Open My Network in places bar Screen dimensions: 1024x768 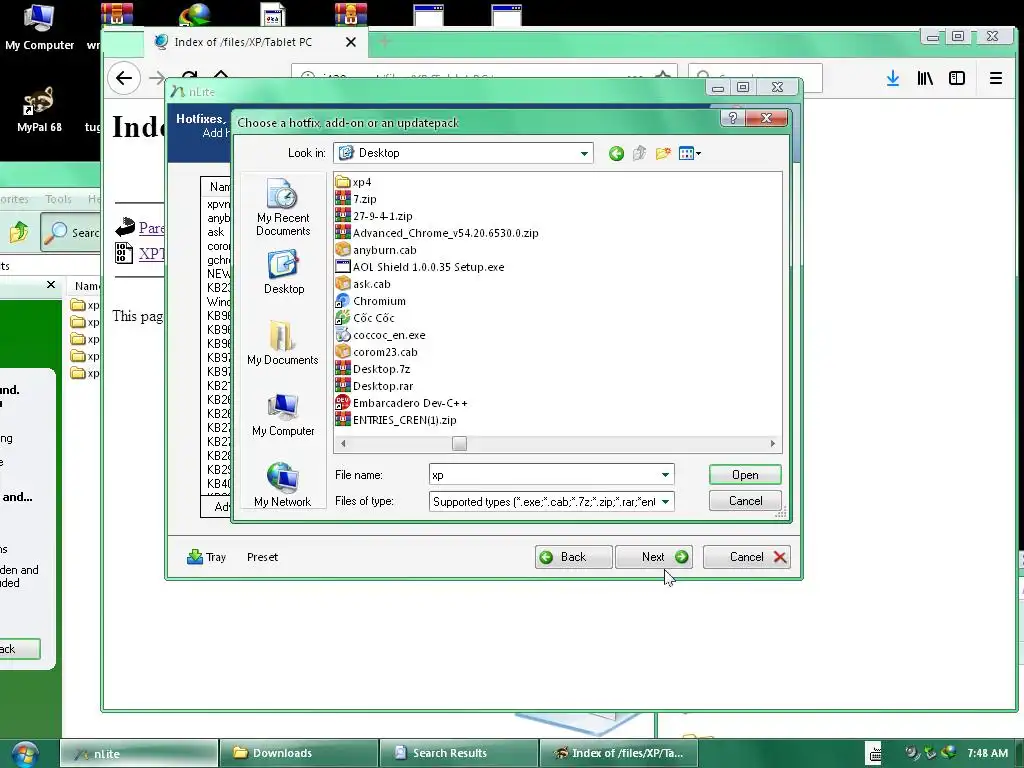click(x=283, y=485)
